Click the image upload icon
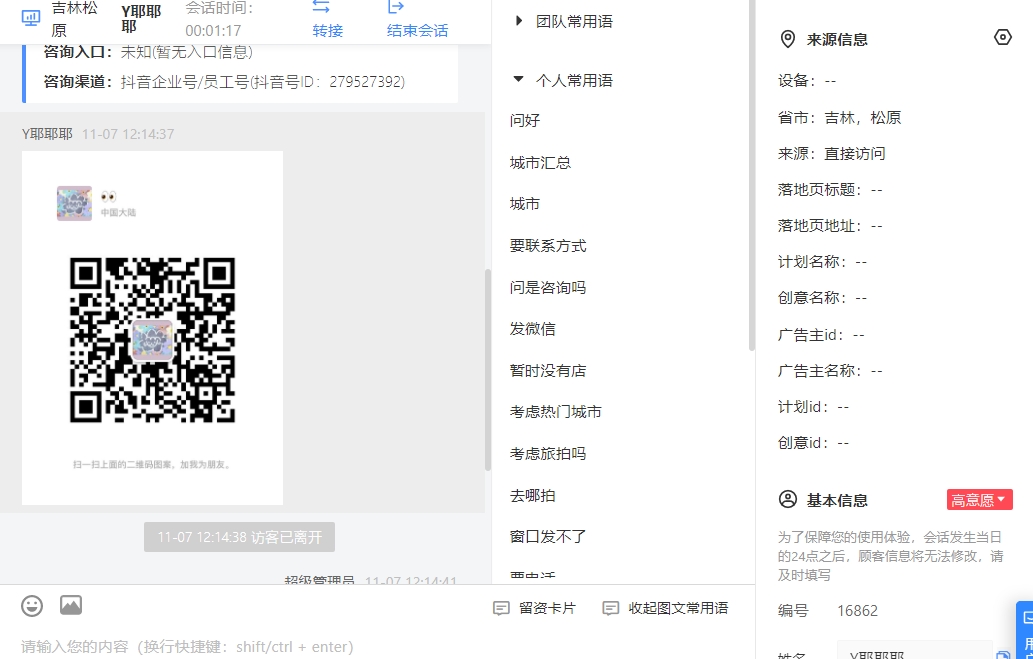The height and width of the screenshot is (659, 1033). tap(71, 605)
